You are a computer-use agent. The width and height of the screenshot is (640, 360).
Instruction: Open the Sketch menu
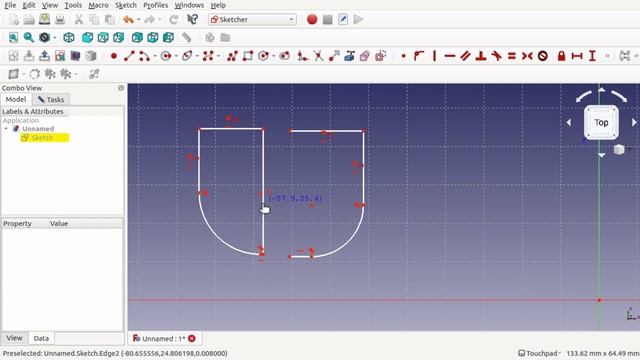pos(126,5)
